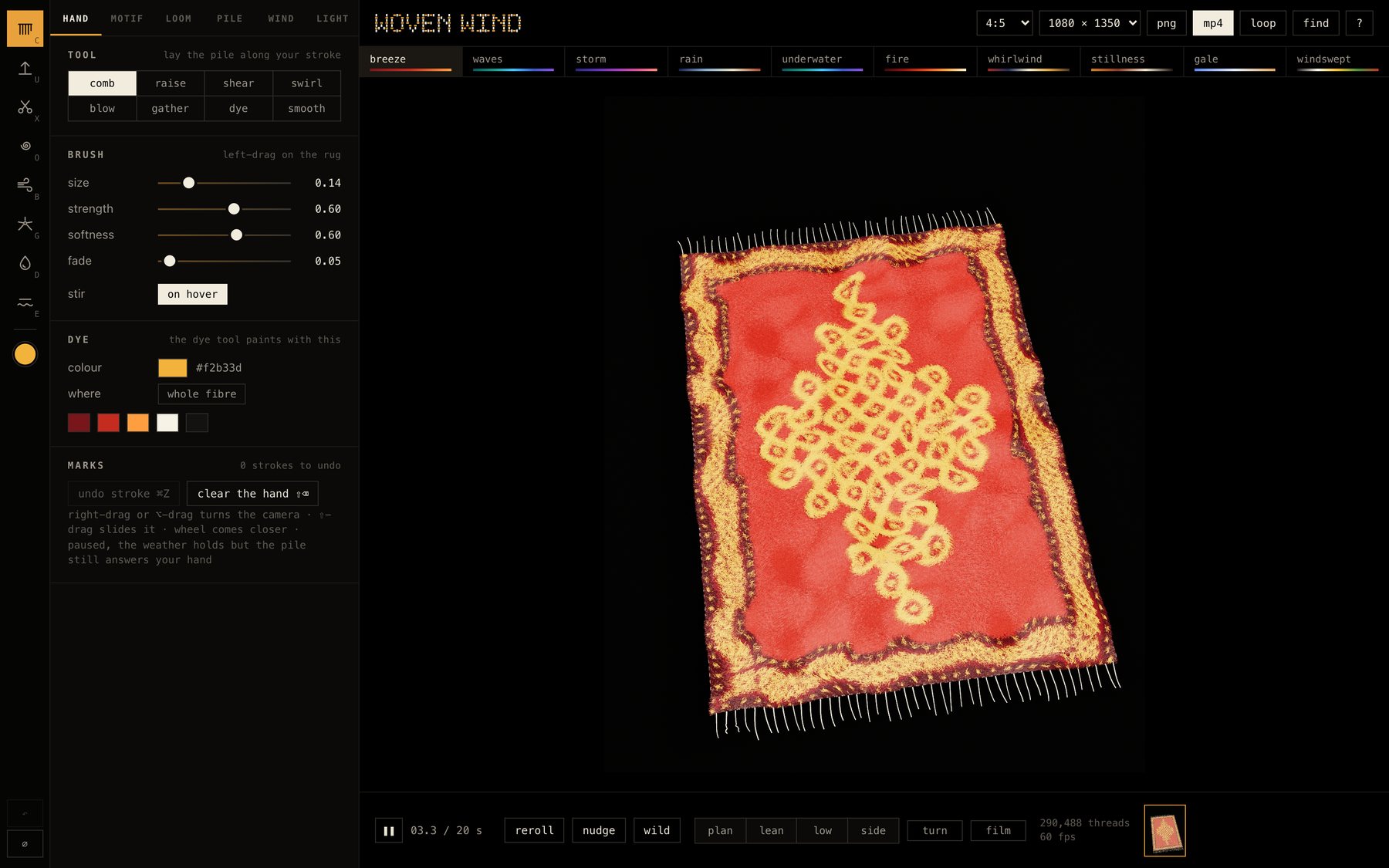The height and width of the screenshot is (868, 1389).
Task: Click the find button
Action: (x=1316, y=23)
